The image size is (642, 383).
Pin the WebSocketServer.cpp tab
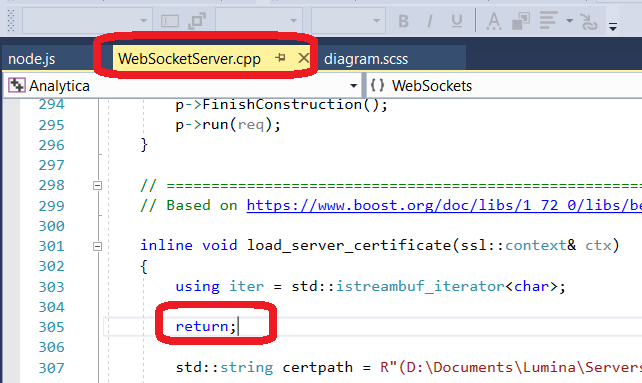click(280, 58)
